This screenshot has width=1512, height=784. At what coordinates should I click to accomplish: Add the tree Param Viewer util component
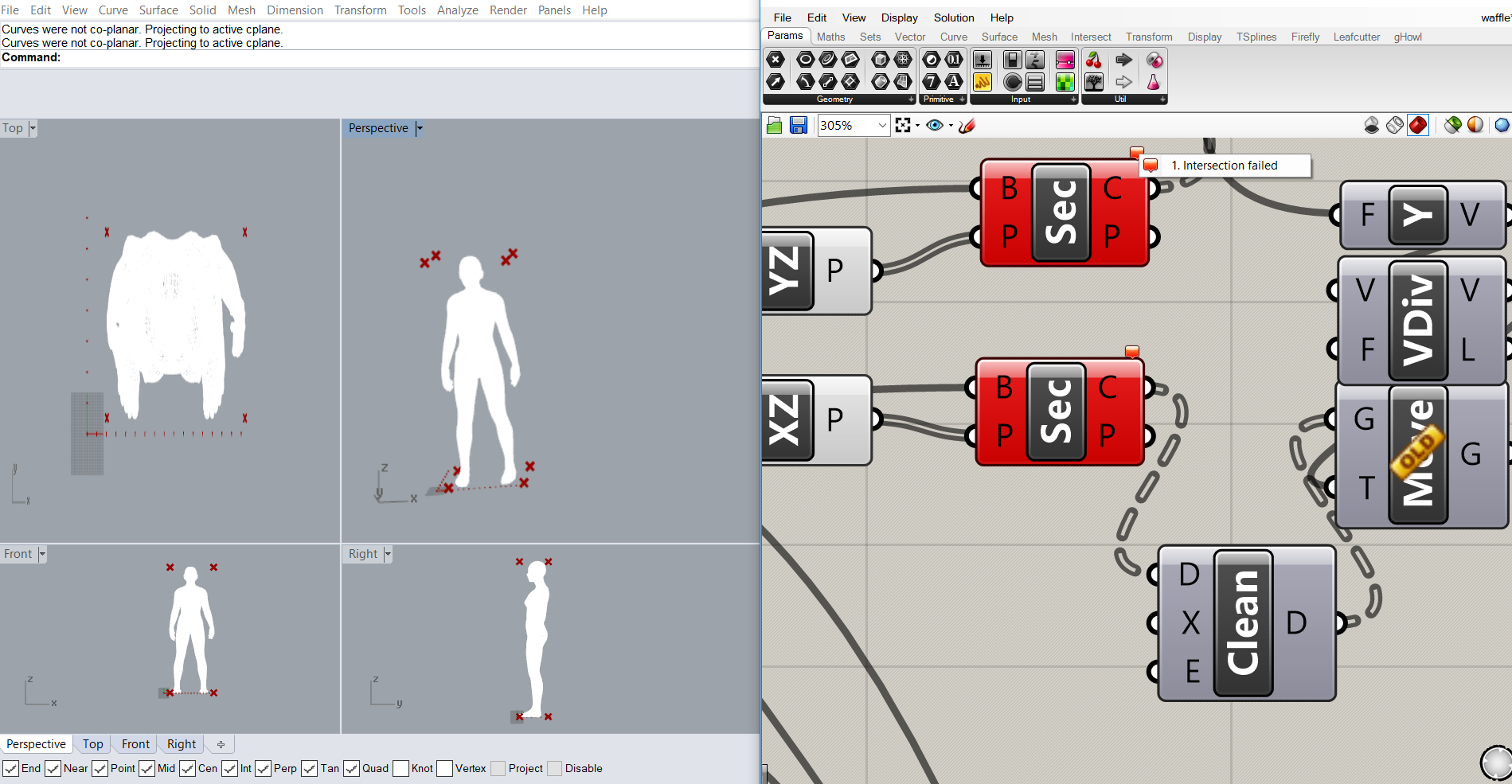click(x=1094, y=81)
